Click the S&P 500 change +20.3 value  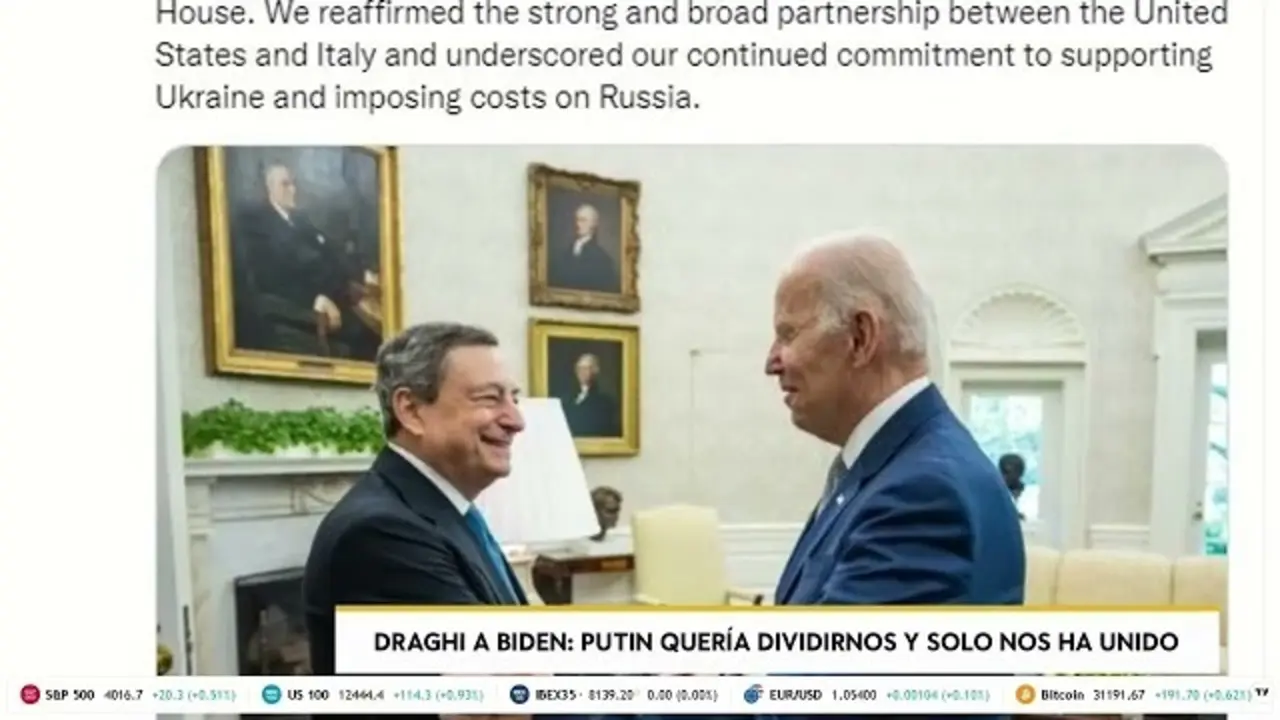click(169, 694)
